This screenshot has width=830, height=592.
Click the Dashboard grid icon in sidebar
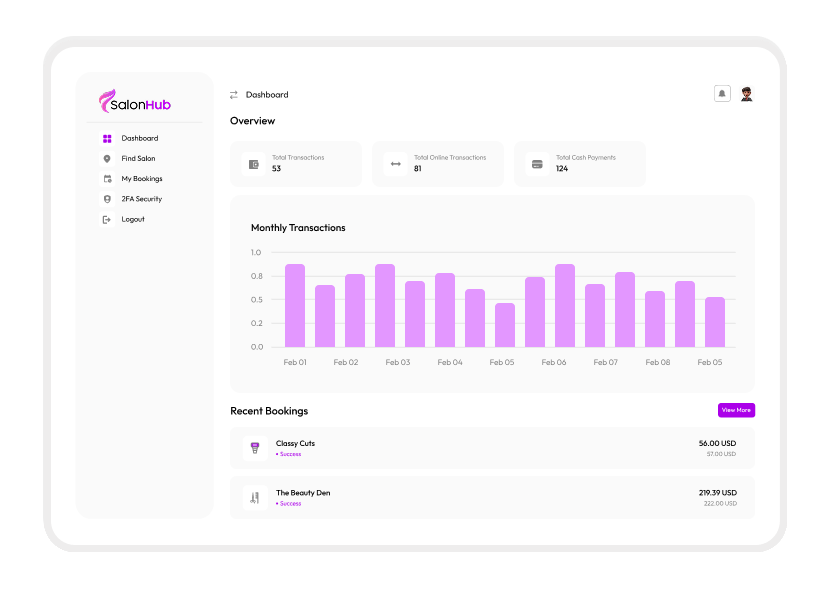point(107,139)
